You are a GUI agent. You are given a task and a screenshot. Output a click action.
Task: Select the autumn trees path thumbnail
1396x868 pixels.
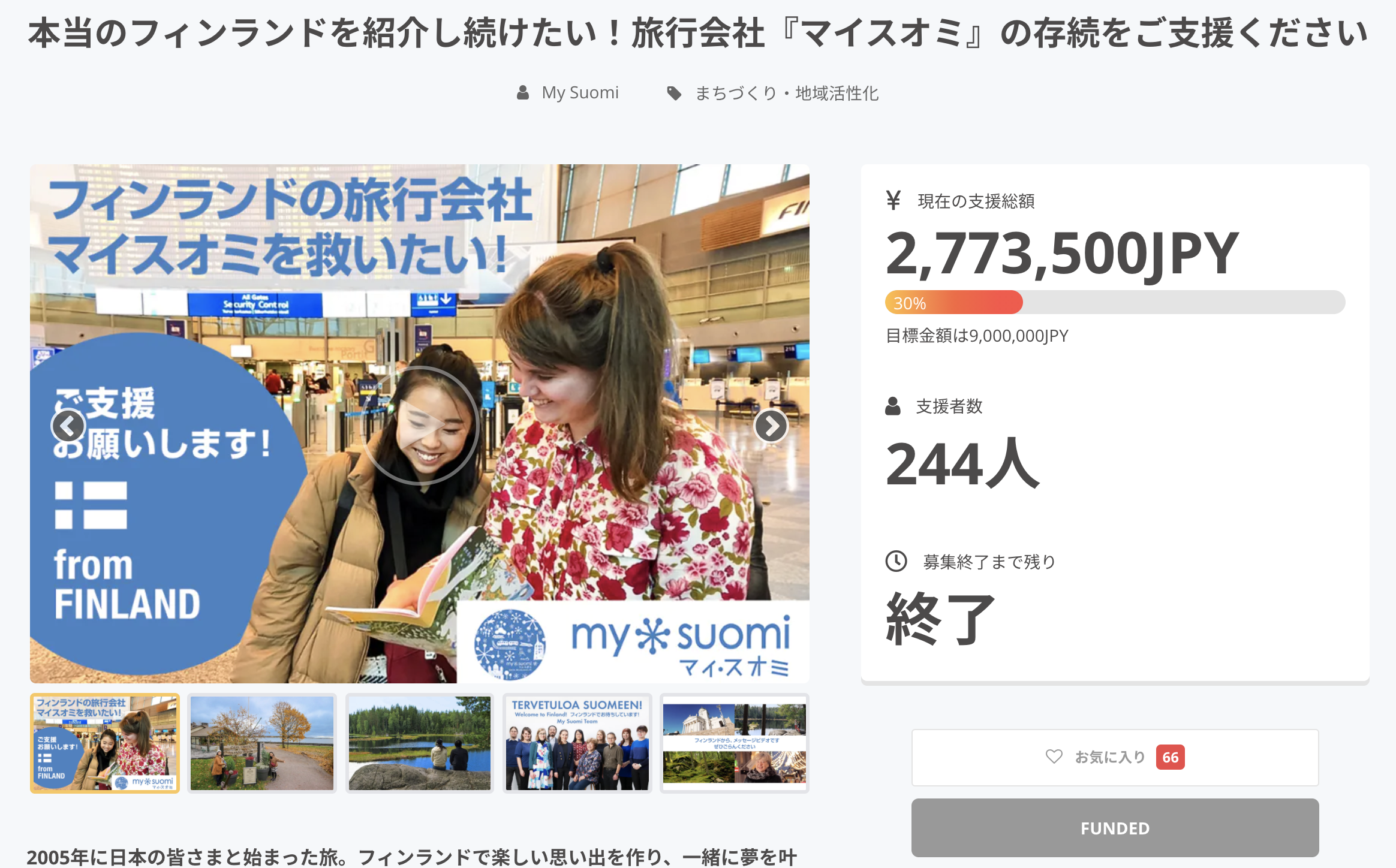262,743
